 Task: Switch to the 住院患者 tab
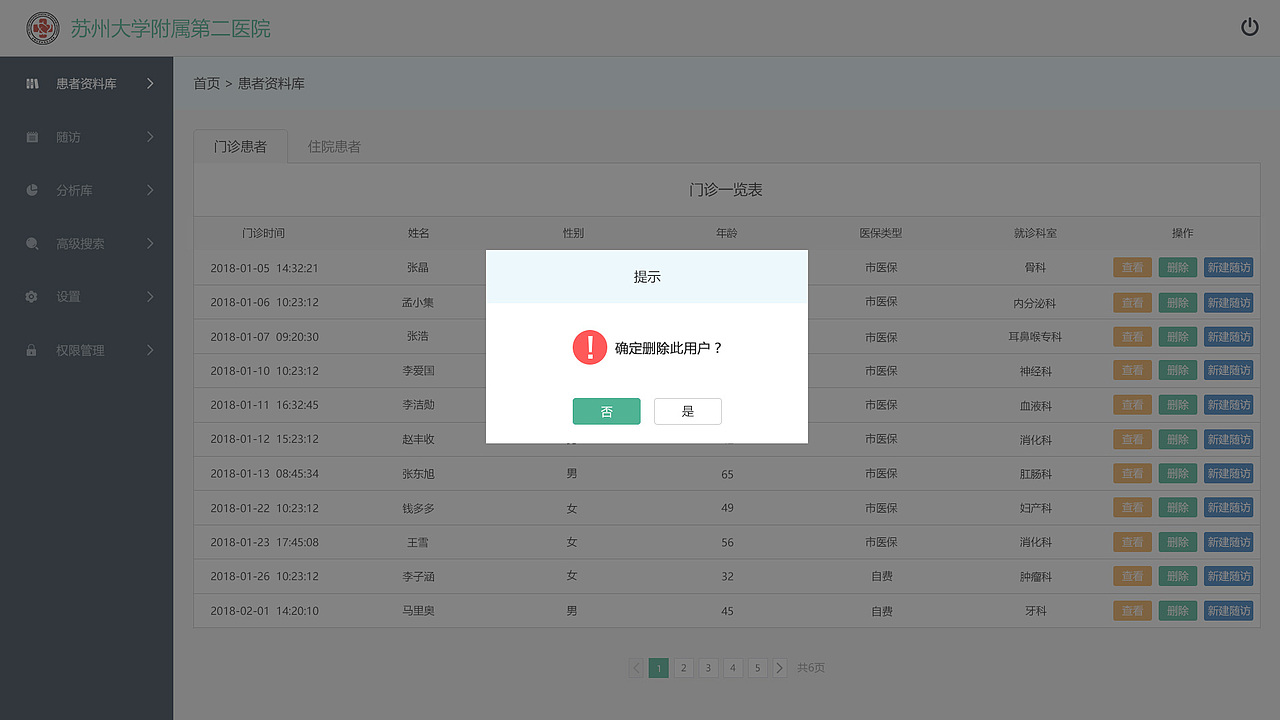coord(334,145)
